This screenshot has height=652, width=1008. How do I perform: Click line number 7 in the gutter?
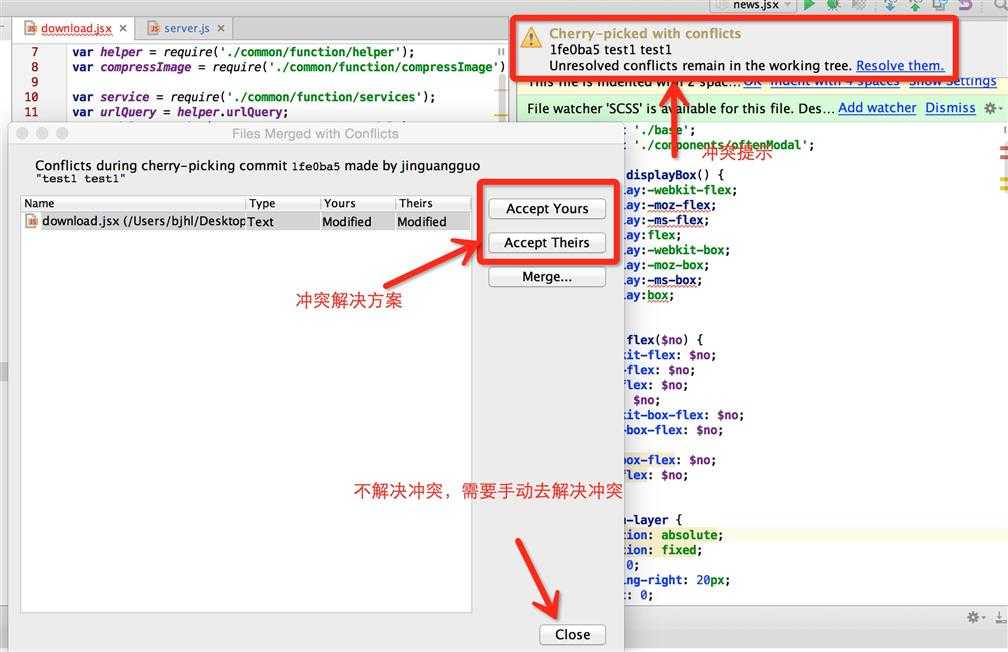click(x=35, y=52)
